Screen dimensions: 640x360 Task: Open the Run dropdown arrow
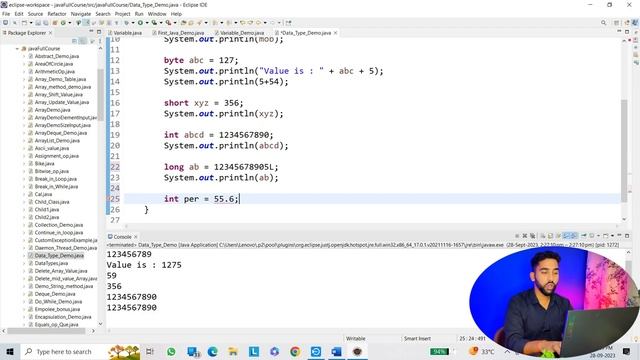(x=147, y=23)
